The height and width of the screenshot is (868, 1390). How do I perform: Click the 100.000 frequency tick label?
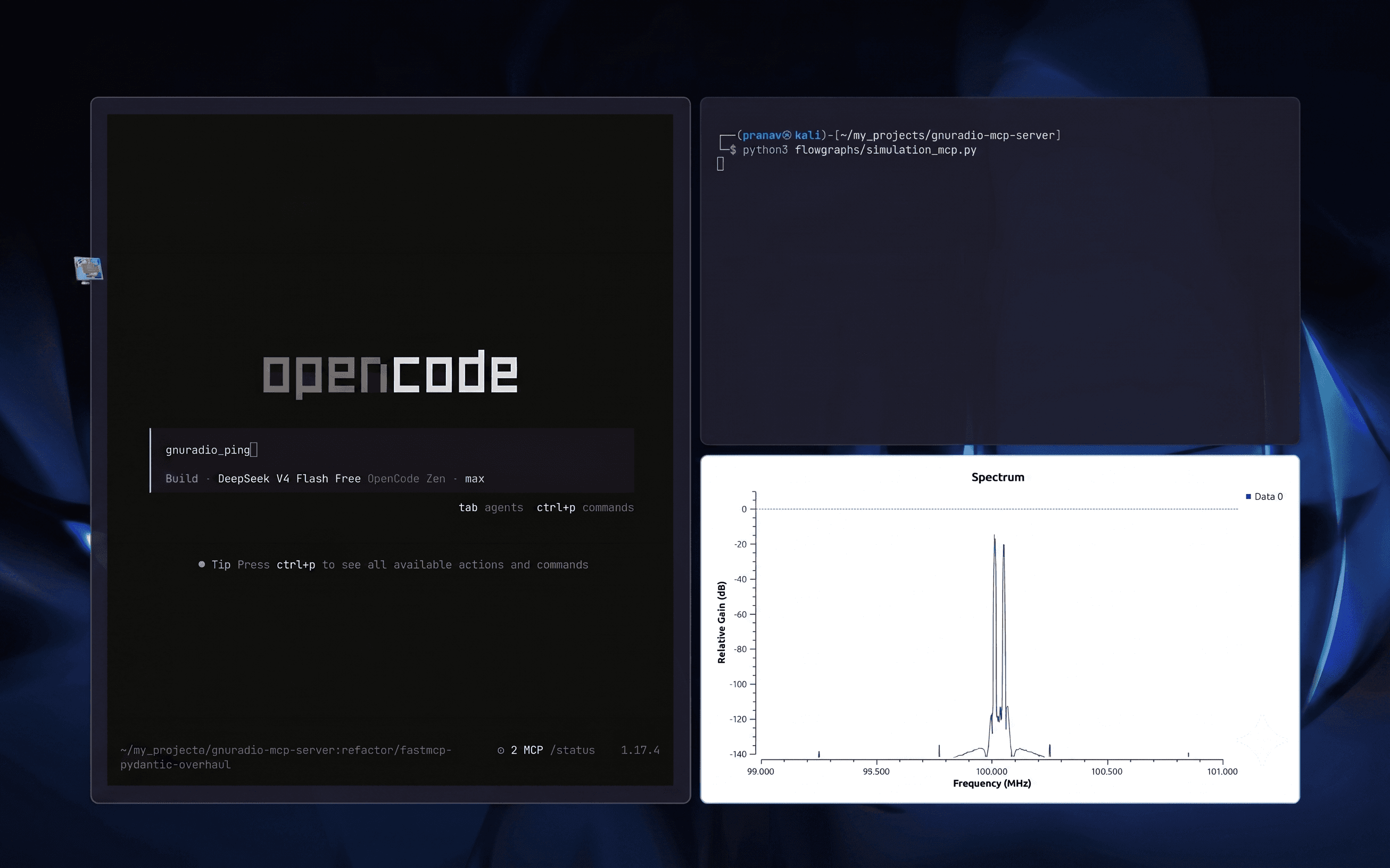[992, 772]
